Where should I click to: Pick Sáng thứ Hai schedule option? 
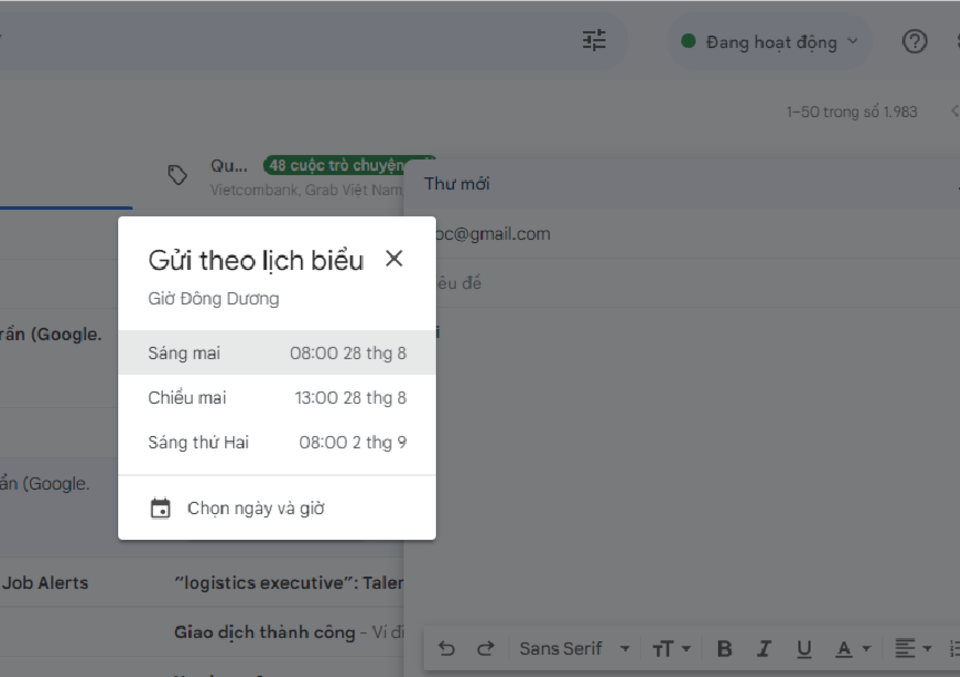click(x=276, y=442)
